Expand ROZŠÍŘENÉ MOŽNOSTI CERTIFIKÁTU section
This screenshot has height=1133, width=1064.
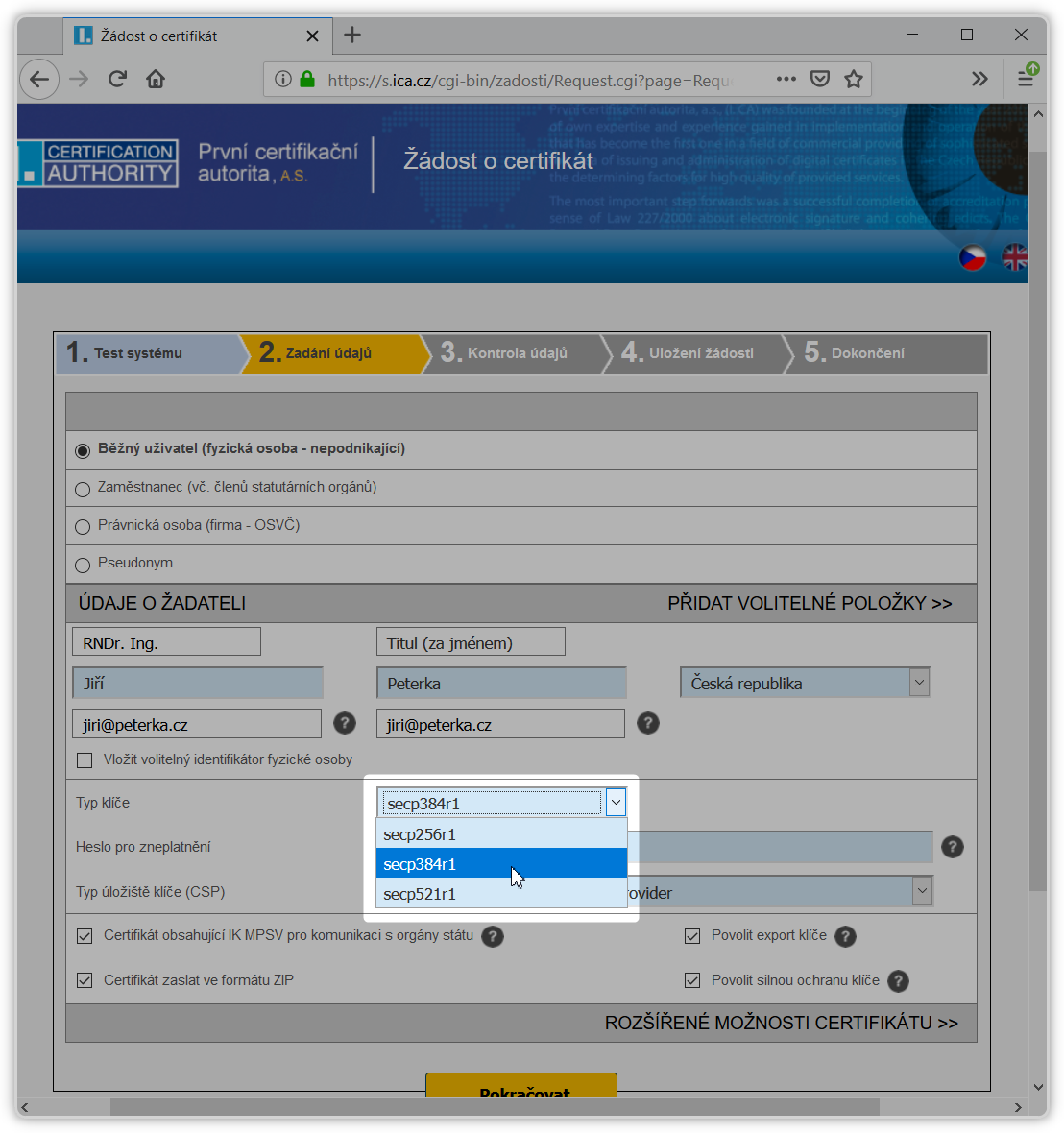(782, 1024)
